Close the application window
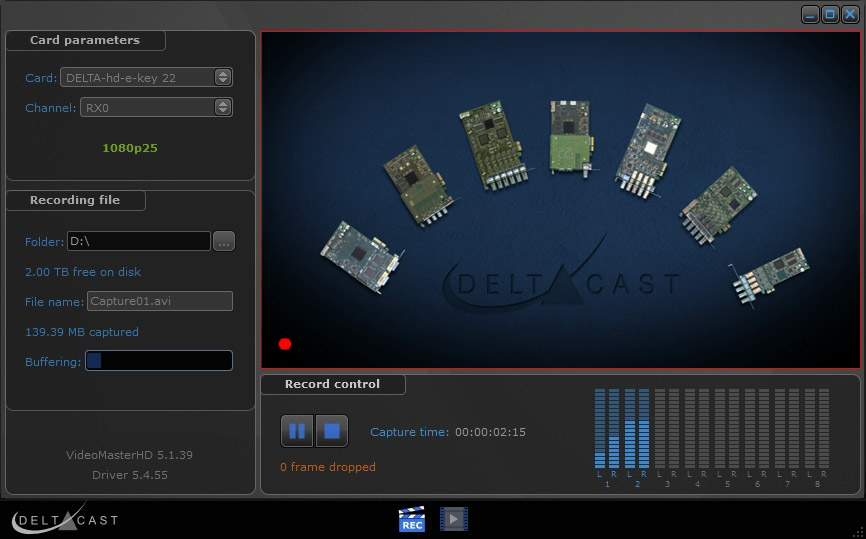 click(x=850, y=14)
